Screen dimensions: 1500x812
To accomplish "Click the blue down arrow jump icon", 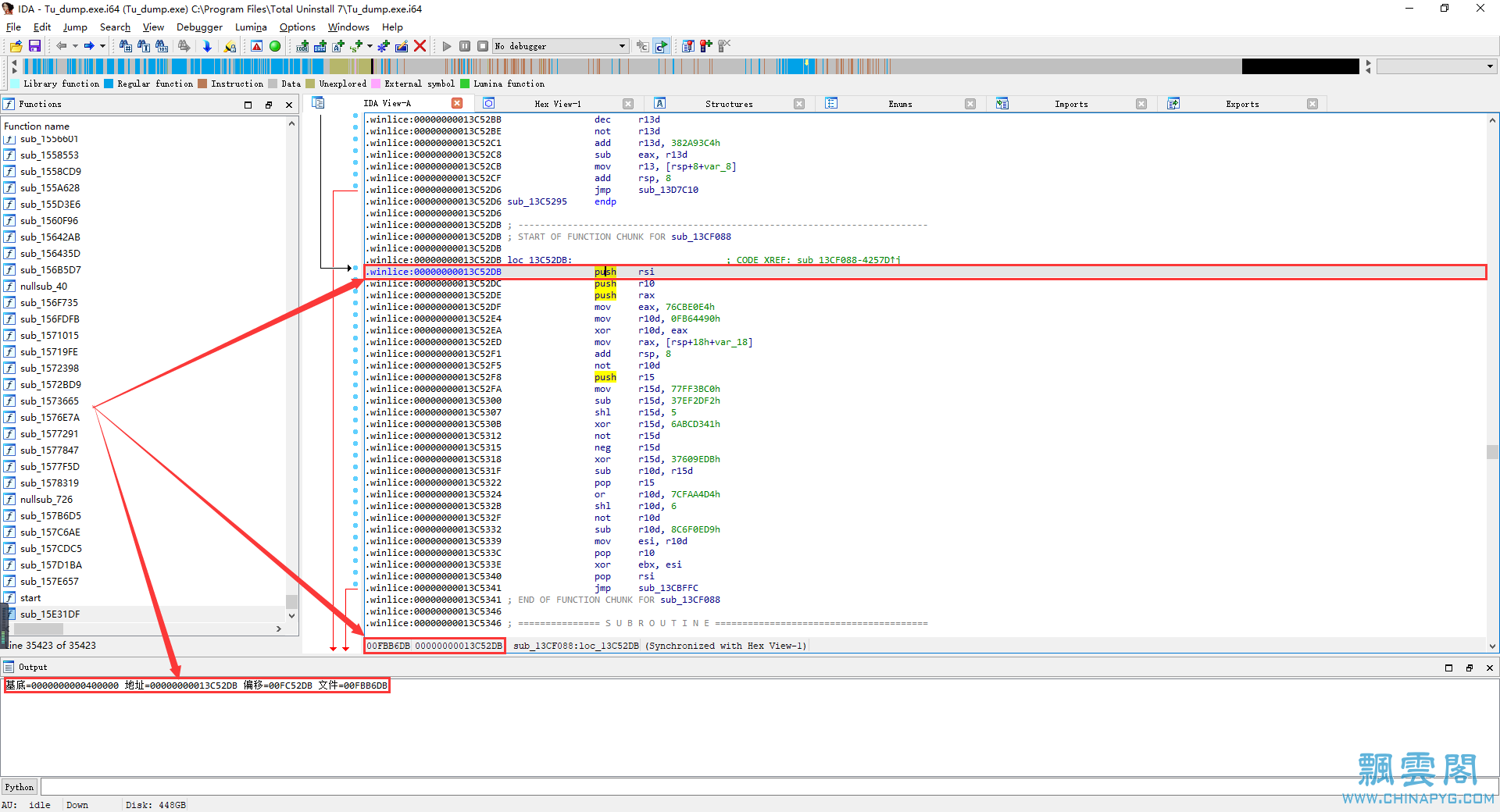I will click(207, 46).
